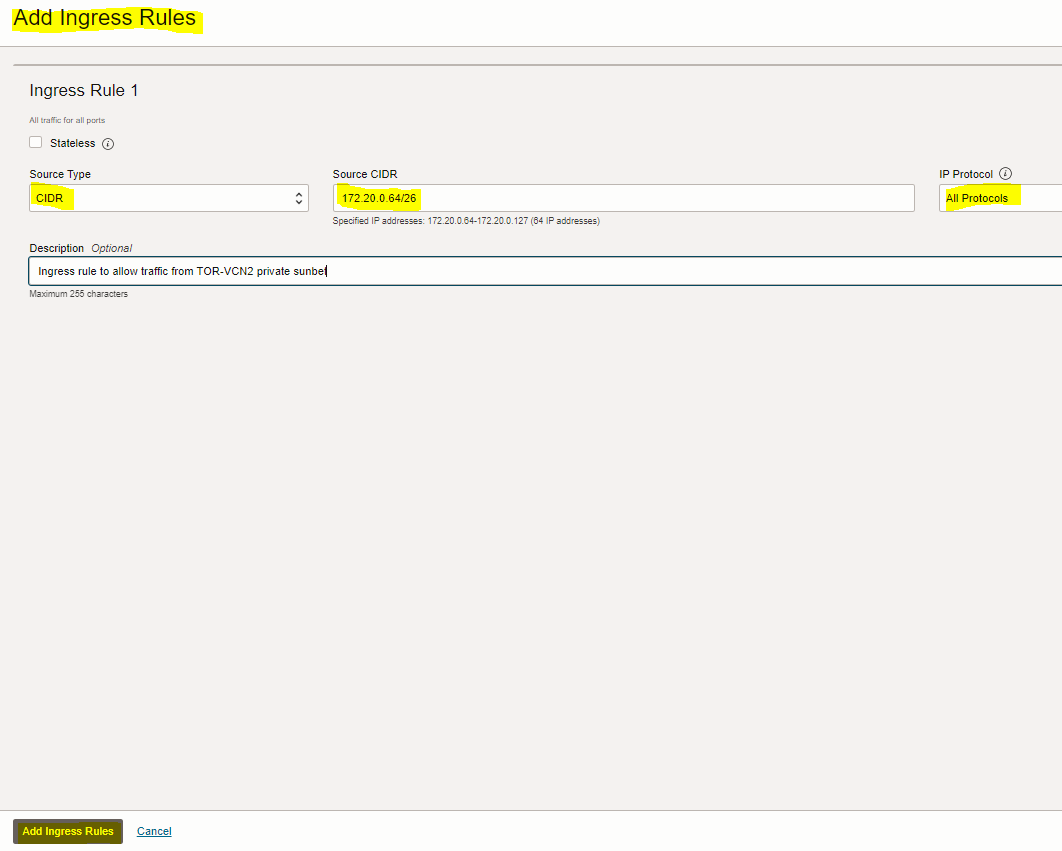Screen dimensions: 1062x851
Task: Click the Cancel link
Action: [x=154, y=832]
